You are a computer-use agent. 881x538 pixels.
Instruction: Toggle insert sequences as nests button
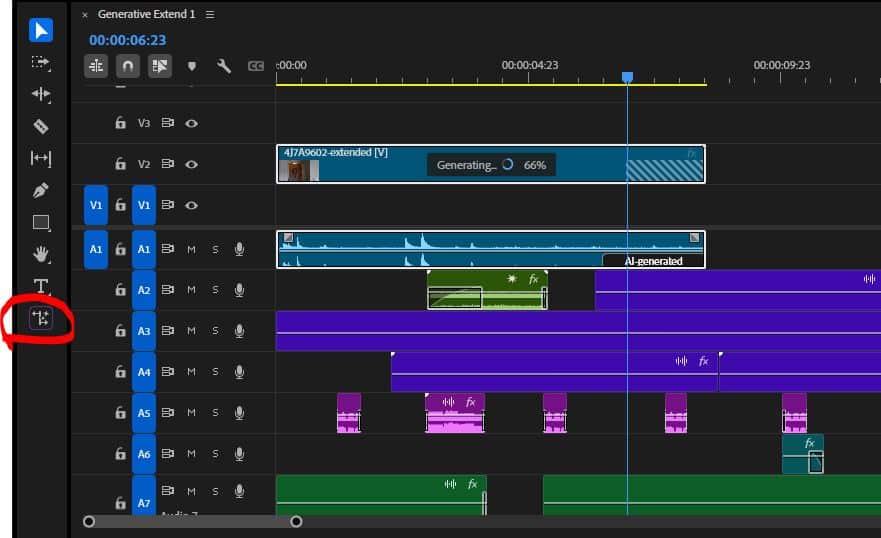pyautogui.click(x=96, y=66)
